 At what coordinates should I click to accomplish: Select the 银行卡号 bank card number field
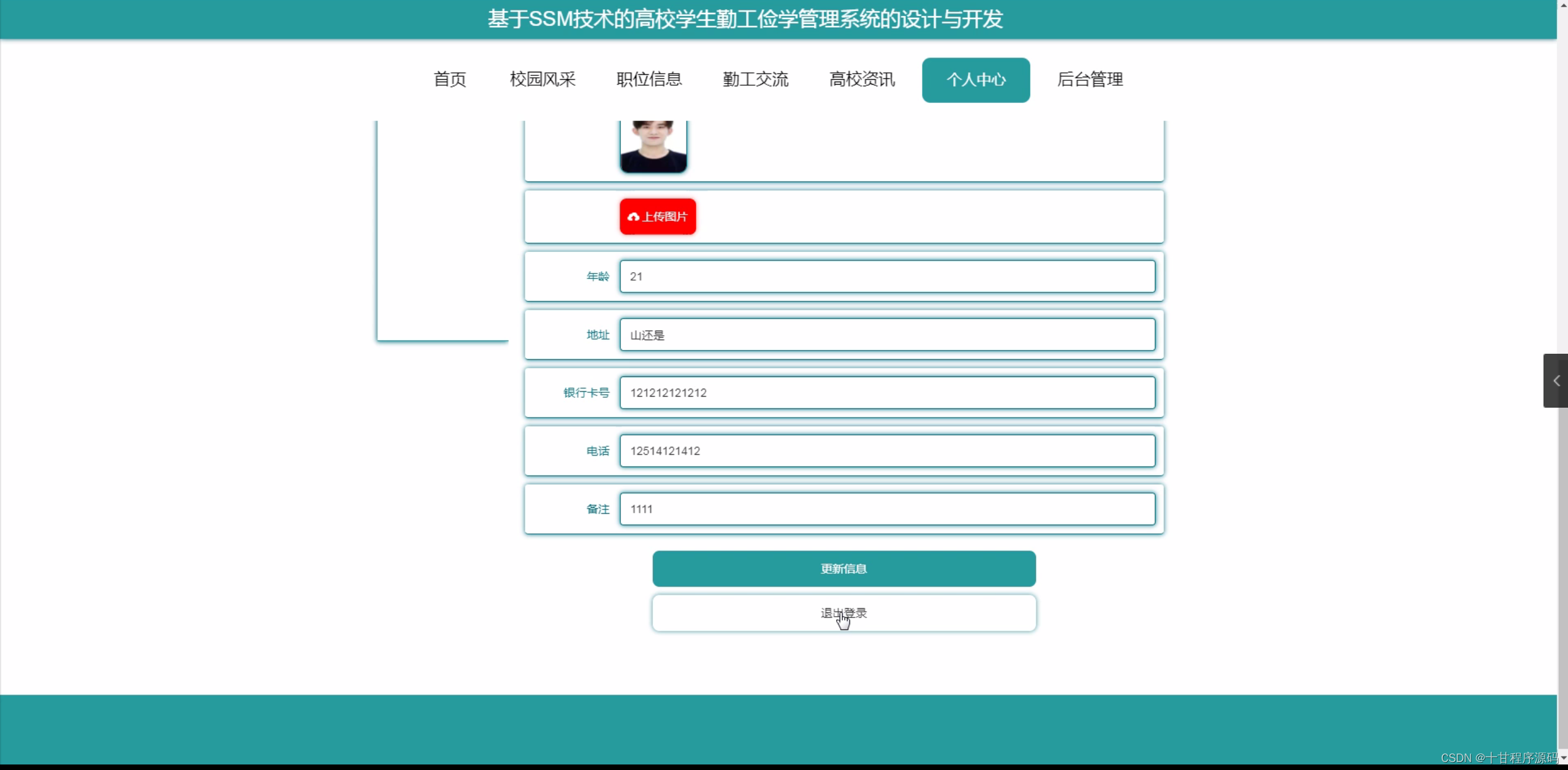pyautogui.click(x=887, y=392)
